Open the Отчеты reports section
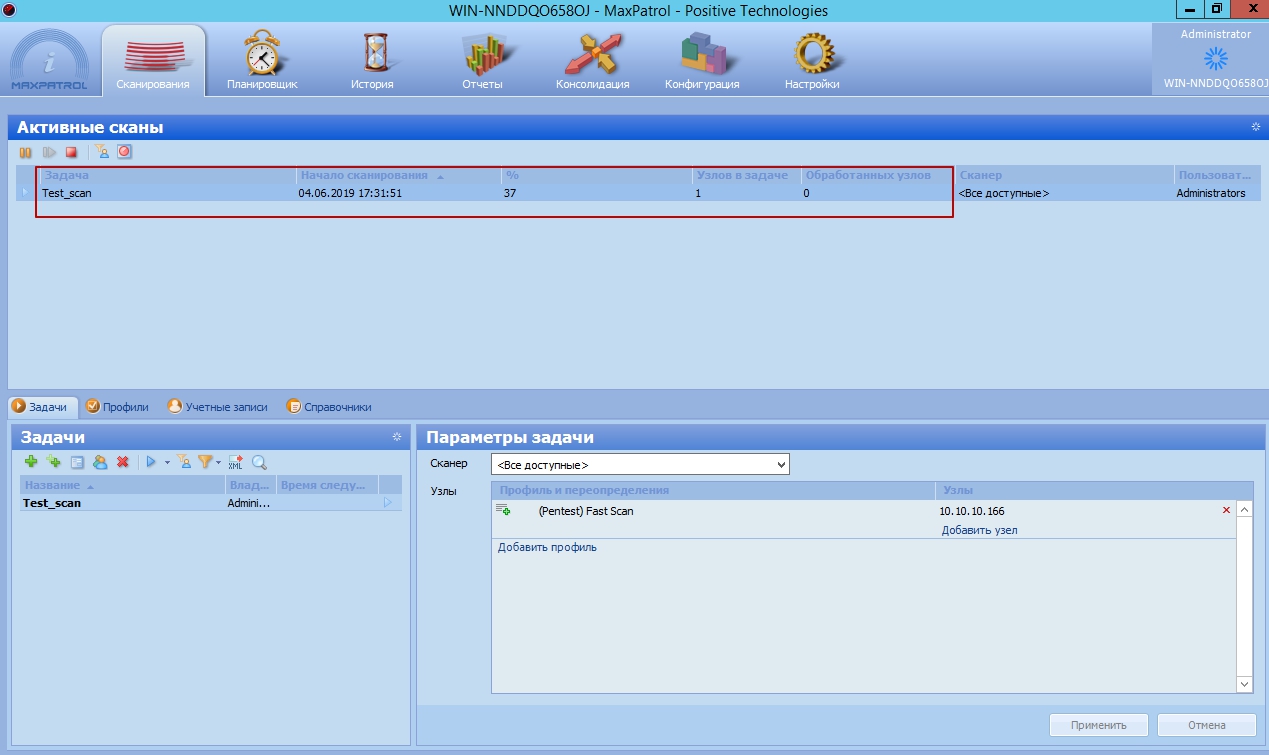The width and height of the screenshot is (1269, 755). [481, 61]
